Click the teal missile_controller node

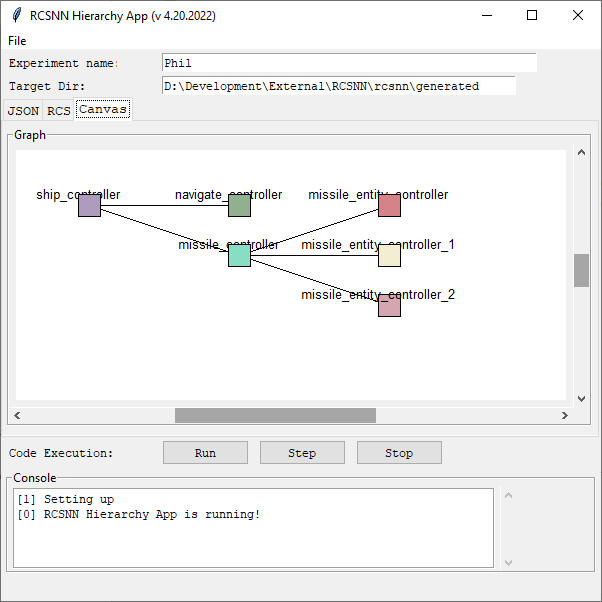[x=239, y=256]
